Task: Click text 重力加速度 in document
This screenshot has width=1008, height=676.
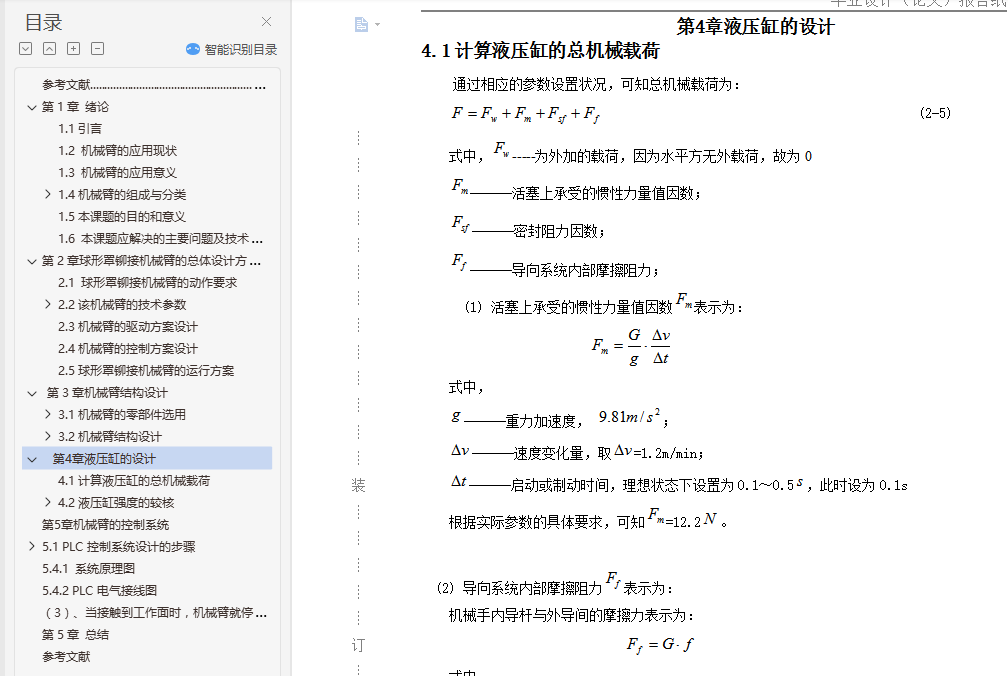Action: click(x=541, y=421)
